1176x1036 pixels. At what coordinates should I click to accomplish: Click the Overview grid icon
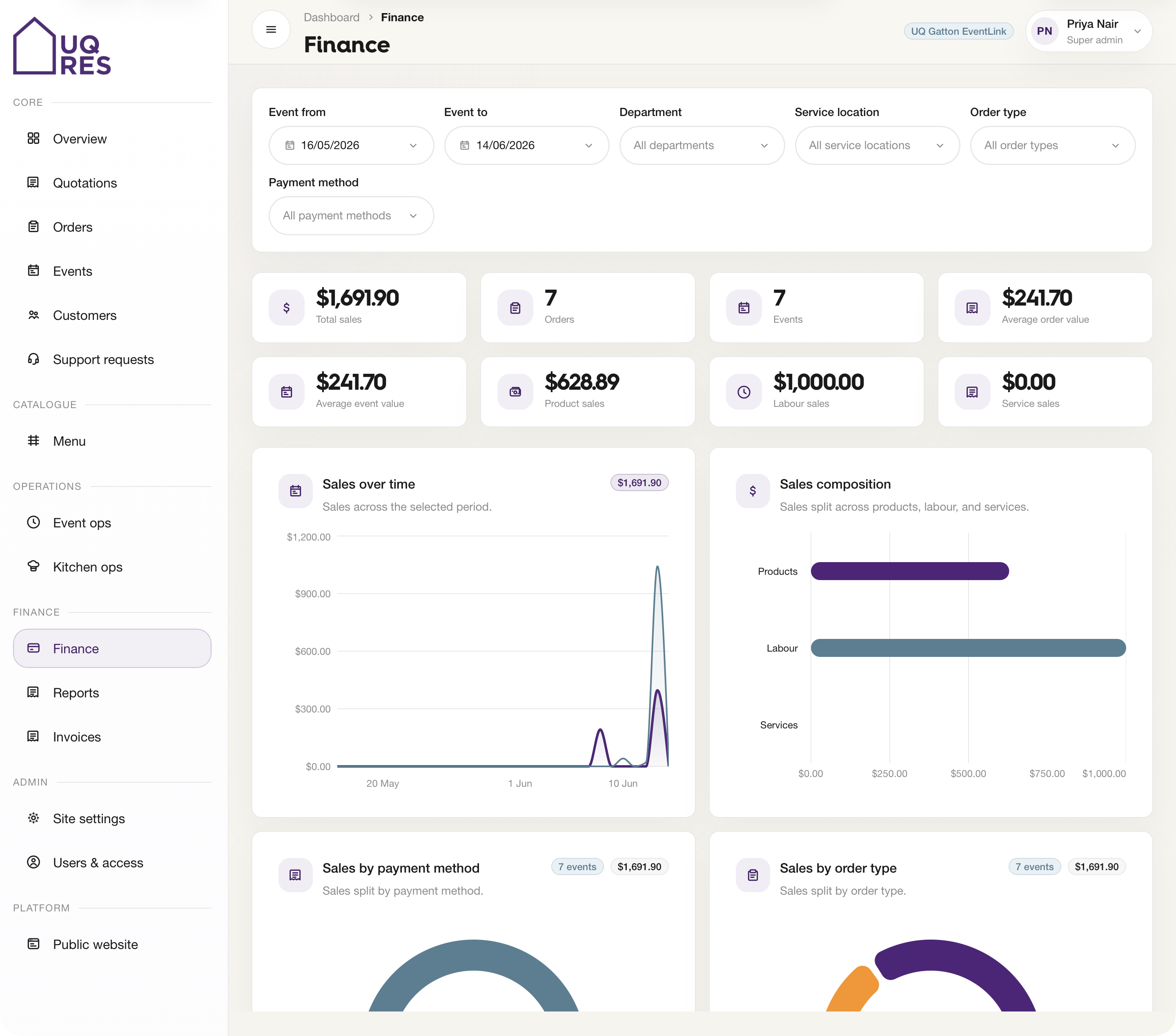(33, 138)
